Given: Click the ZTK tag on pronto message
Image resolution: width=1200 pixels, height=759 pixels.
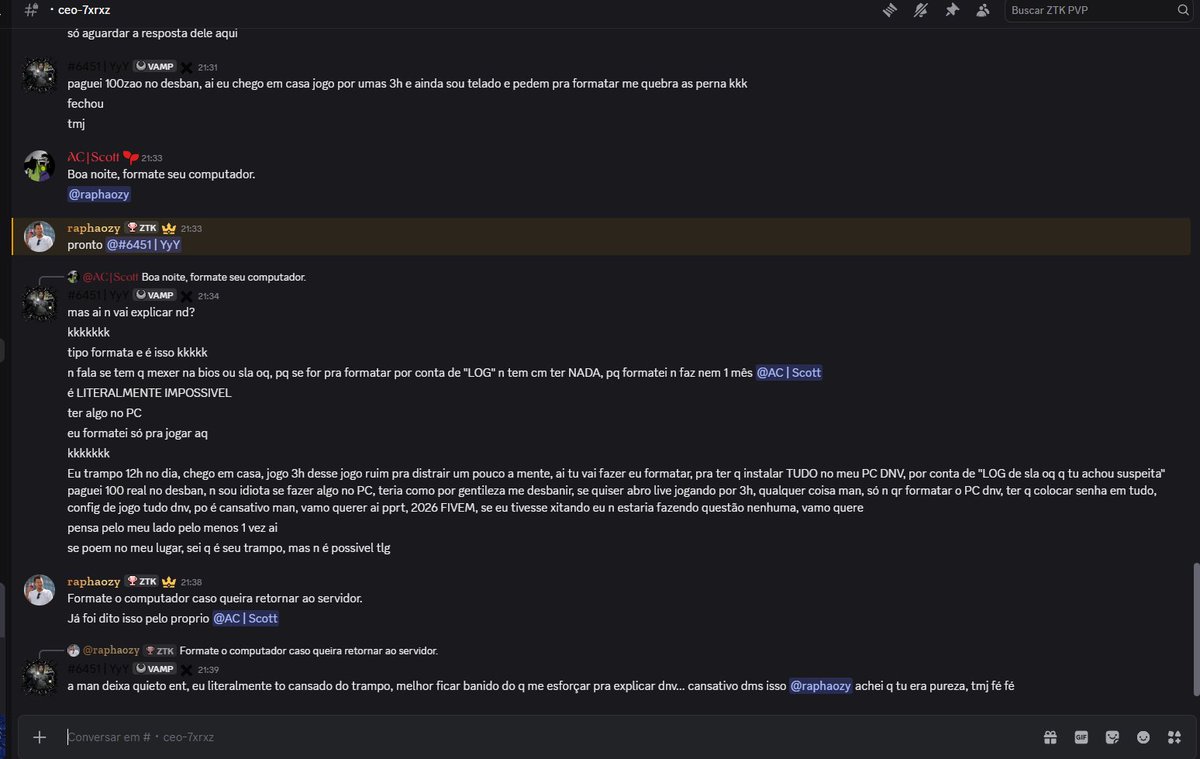Looking at the screenshot, I should coord(141,228).
